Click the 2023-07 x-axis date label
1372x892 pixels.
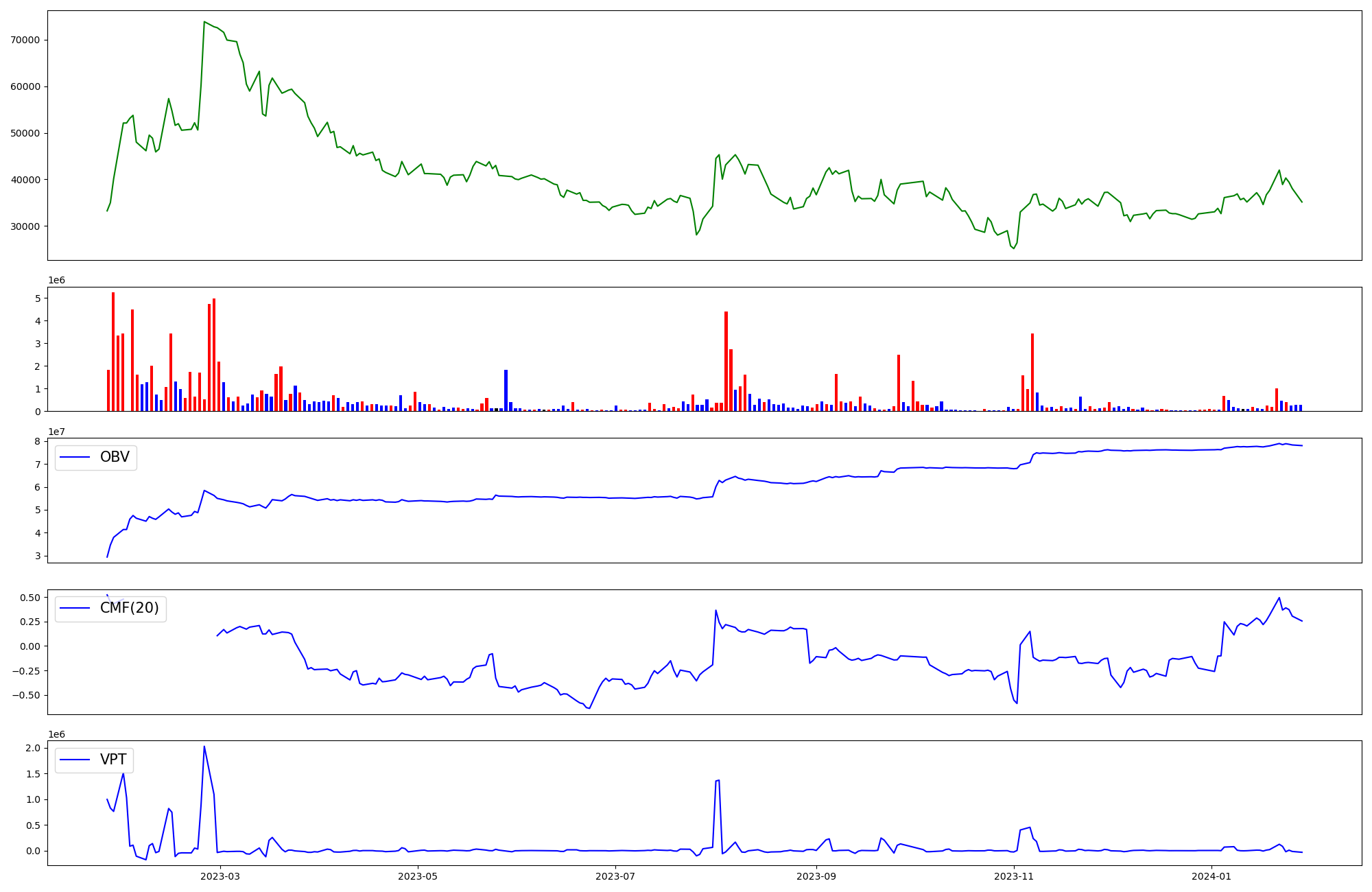(x=615, y=876)
